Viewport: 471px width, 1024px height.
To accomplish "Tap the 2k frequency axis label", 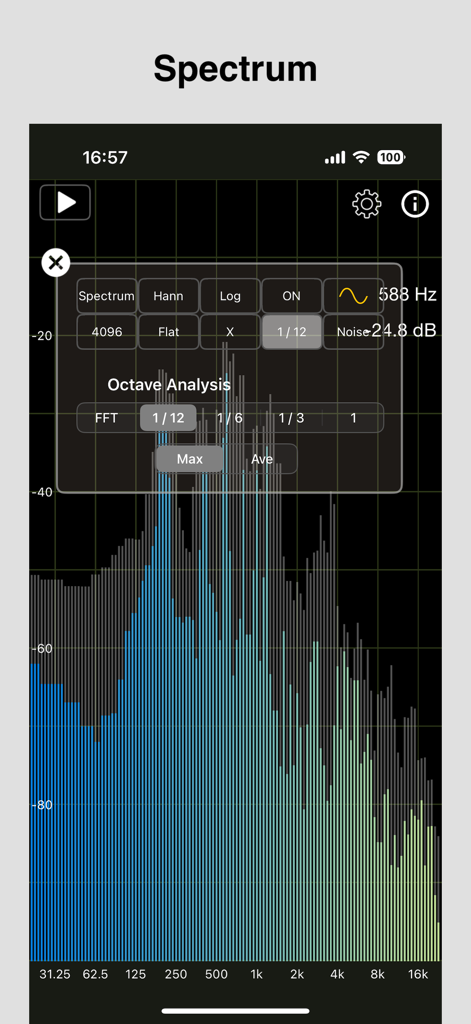I will 297,974.
